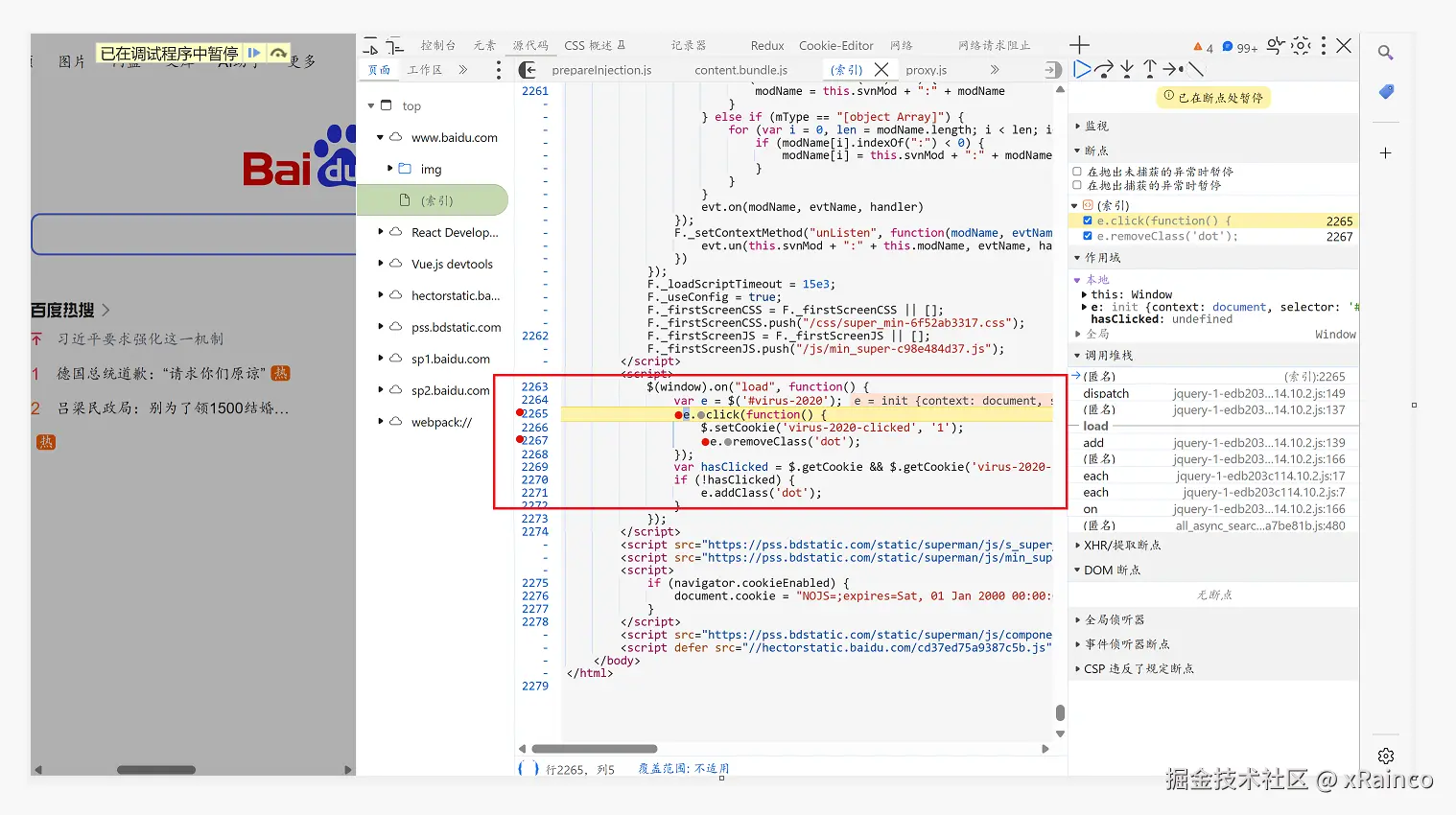
Task: Open the content.bundle.js file tab
Action: tap(740, 70)
